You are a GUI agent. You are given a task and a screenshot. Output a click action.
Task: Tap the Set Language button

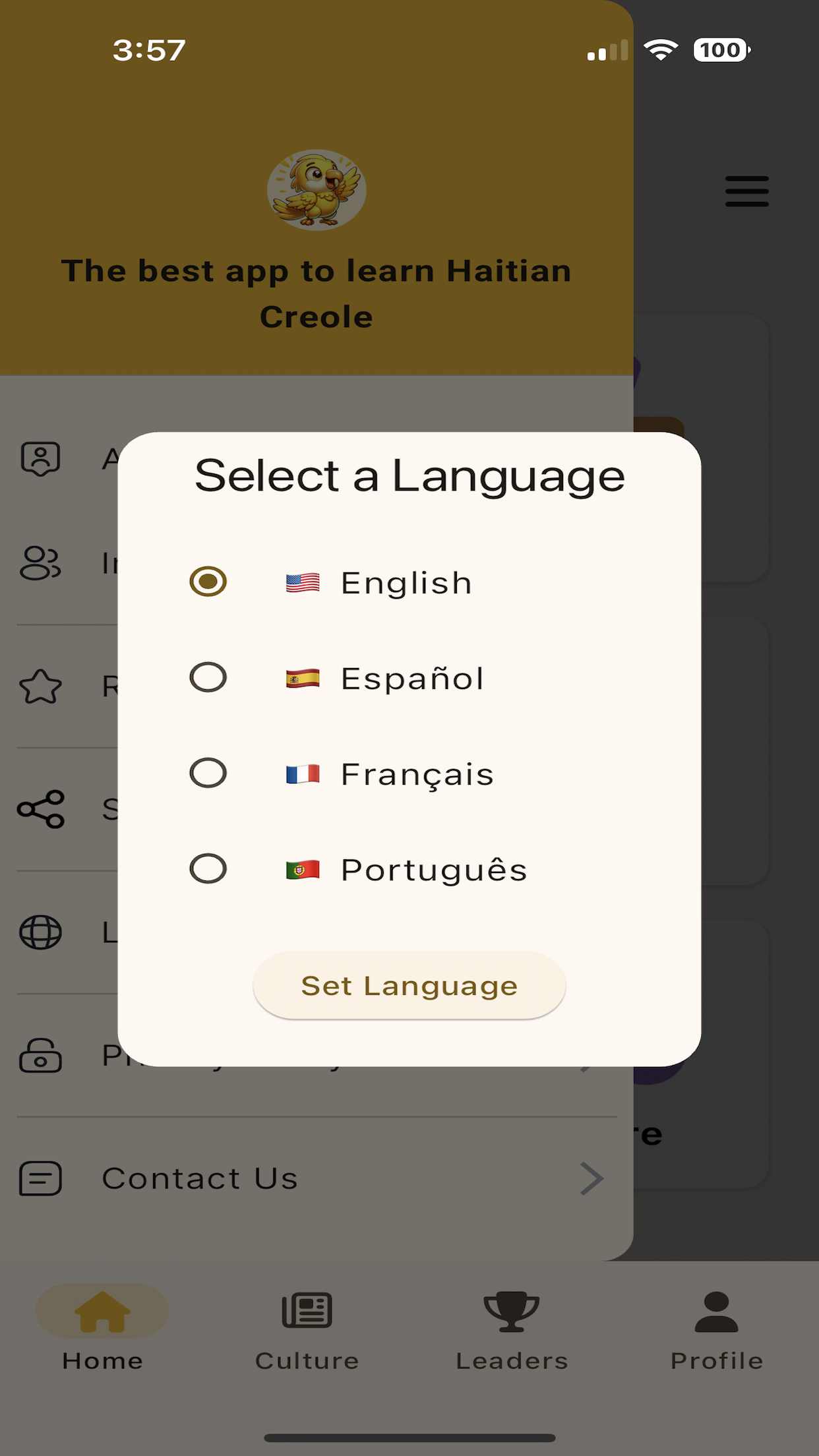pos(409,985)
